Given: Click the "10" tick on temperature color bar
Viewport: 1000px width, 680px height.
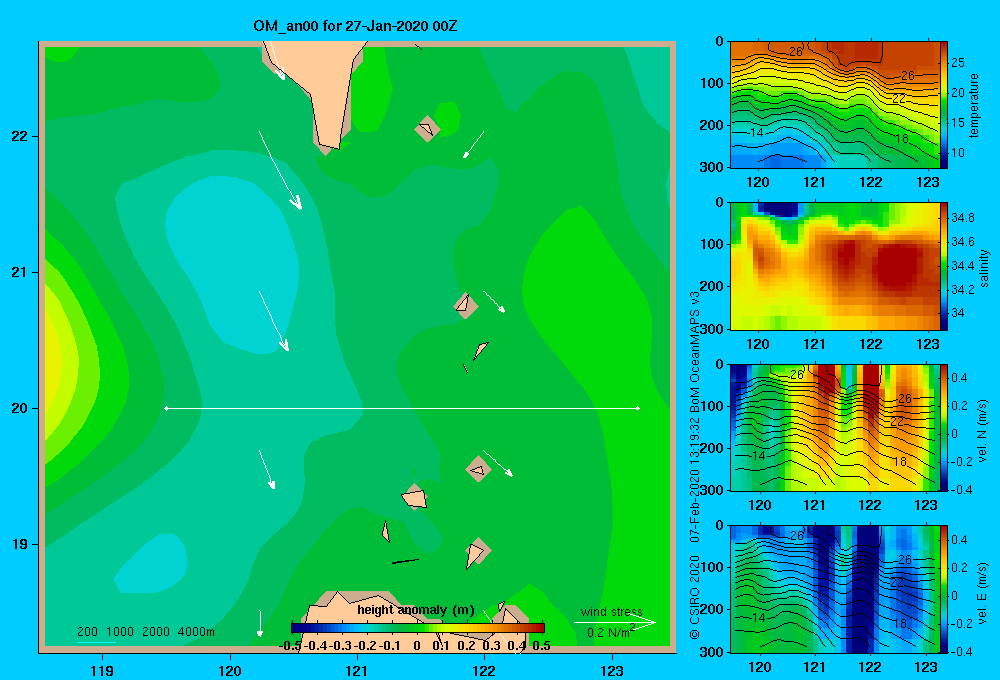Looking at the screenshot, I should 958,152.
